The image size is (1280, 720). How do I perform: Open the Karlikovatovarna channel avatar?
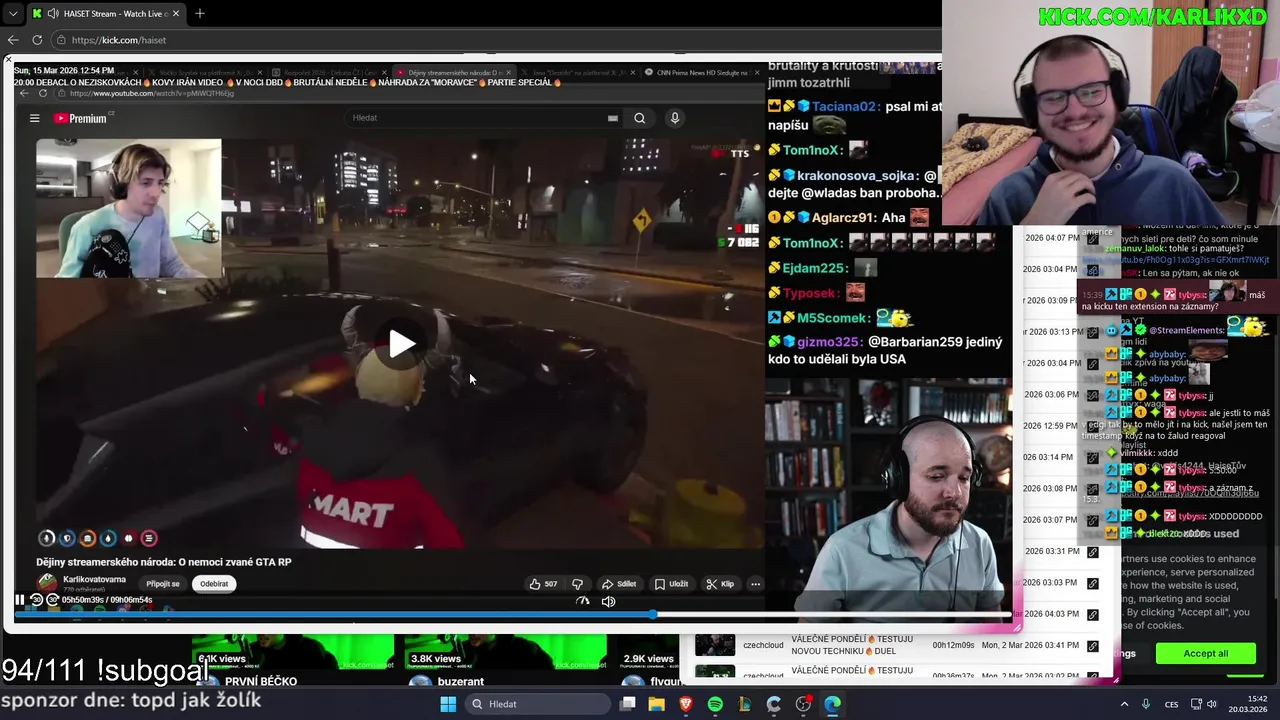click(47, 583)
